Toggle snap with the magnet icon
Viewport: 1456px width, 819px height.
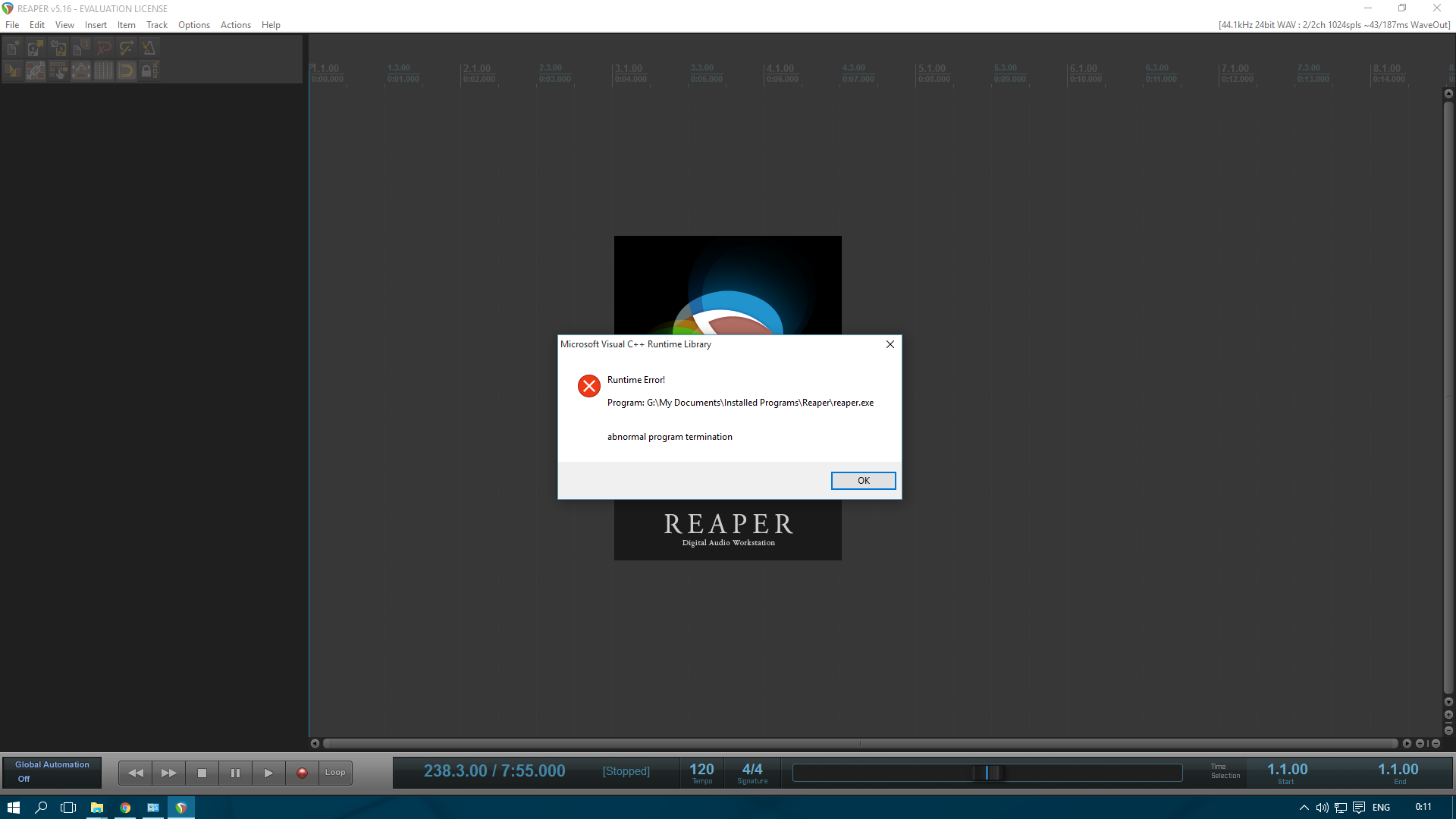(x=127, y=71)
